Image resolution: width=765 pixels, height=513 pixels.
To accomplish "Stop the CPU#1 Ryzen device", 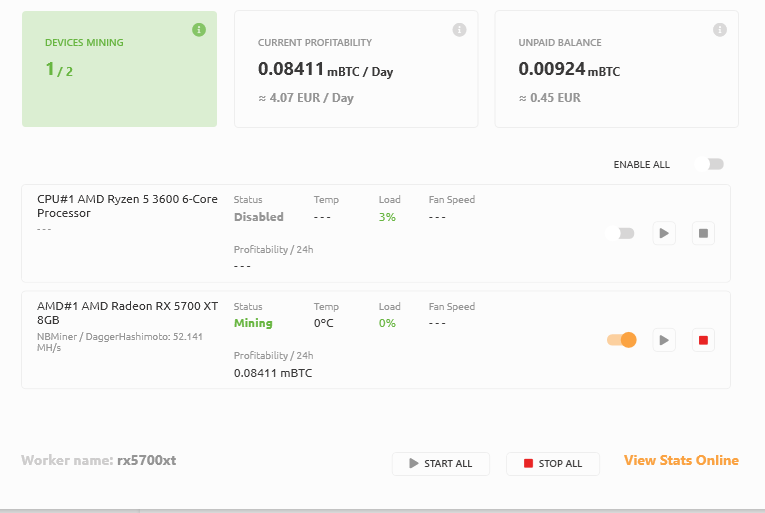I will 703,233.
